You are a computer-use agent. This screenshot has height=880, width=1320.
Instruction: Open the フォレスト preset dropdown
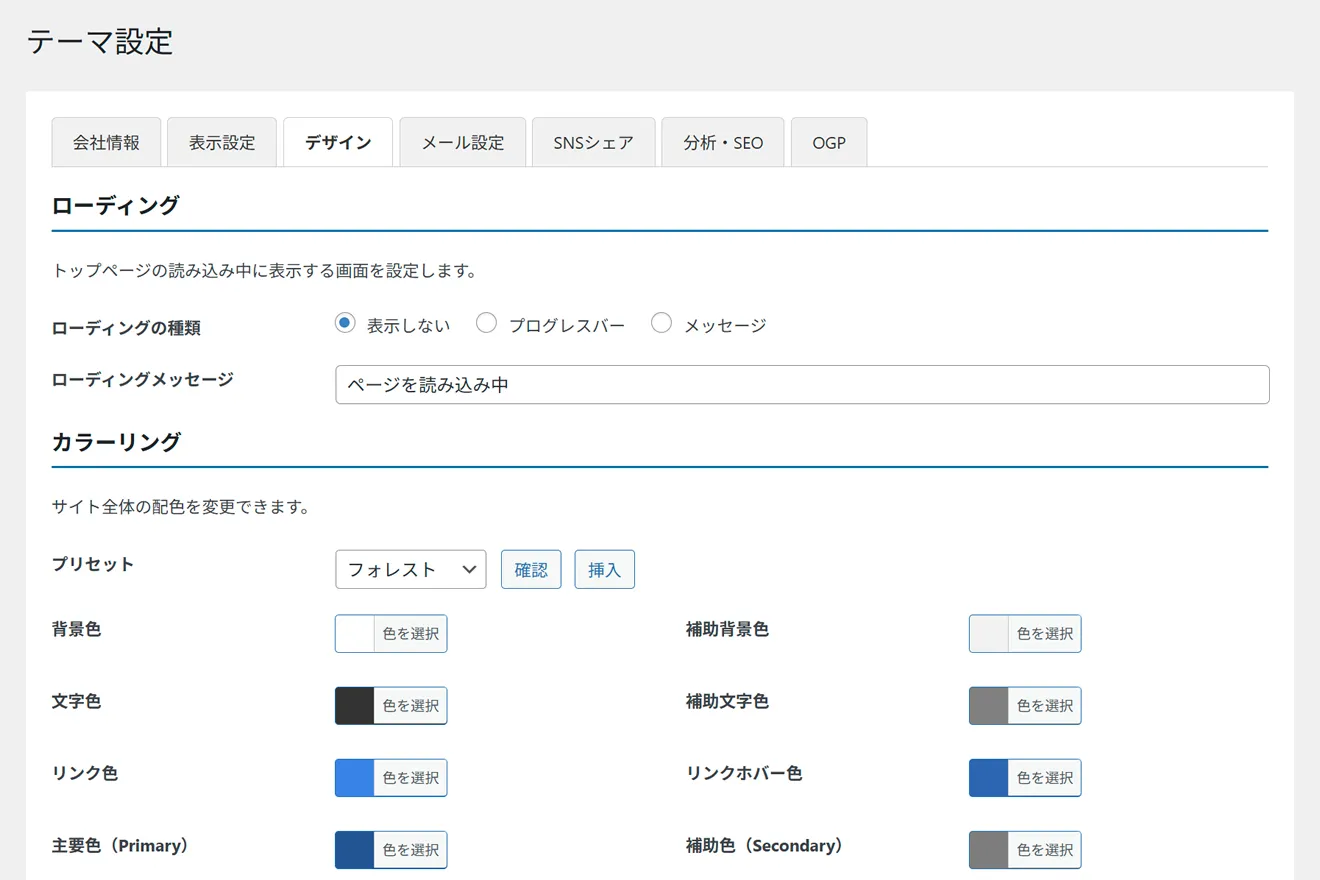(410, 569)
